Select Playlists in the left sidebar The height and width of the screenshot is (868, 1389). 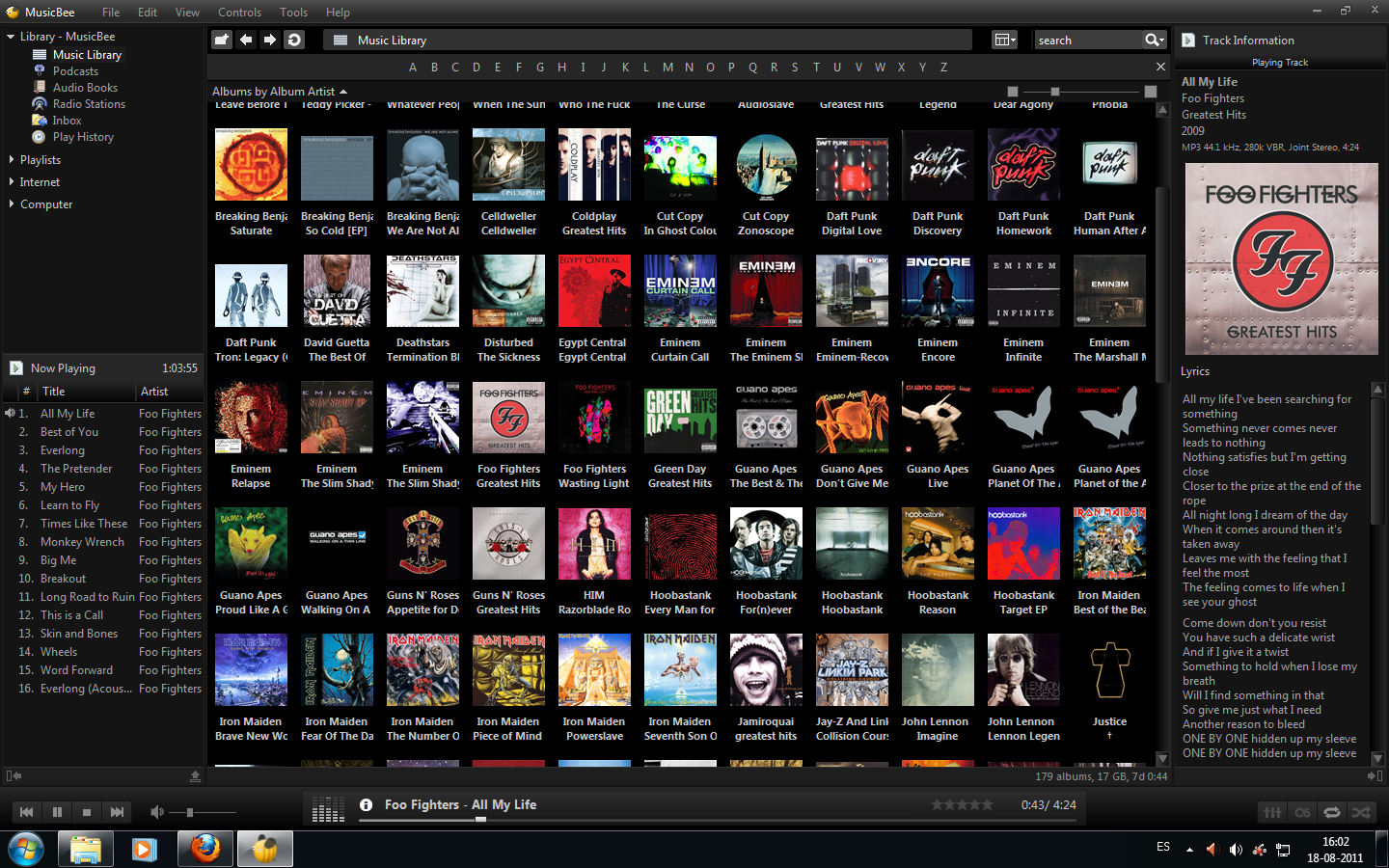[x=39, y=159]
